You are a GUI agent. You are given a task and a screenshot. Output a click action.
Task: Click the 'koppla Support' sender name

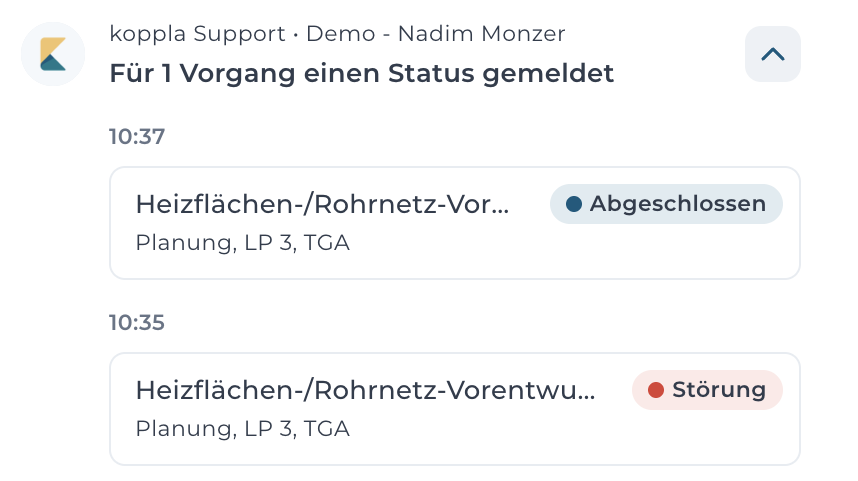point(197,34)
